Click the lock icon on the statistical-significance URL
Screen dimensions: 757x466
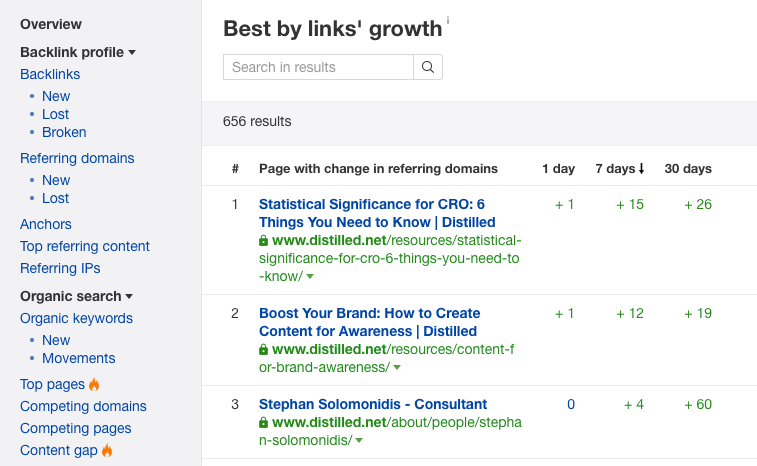click(x=263, y=240)
